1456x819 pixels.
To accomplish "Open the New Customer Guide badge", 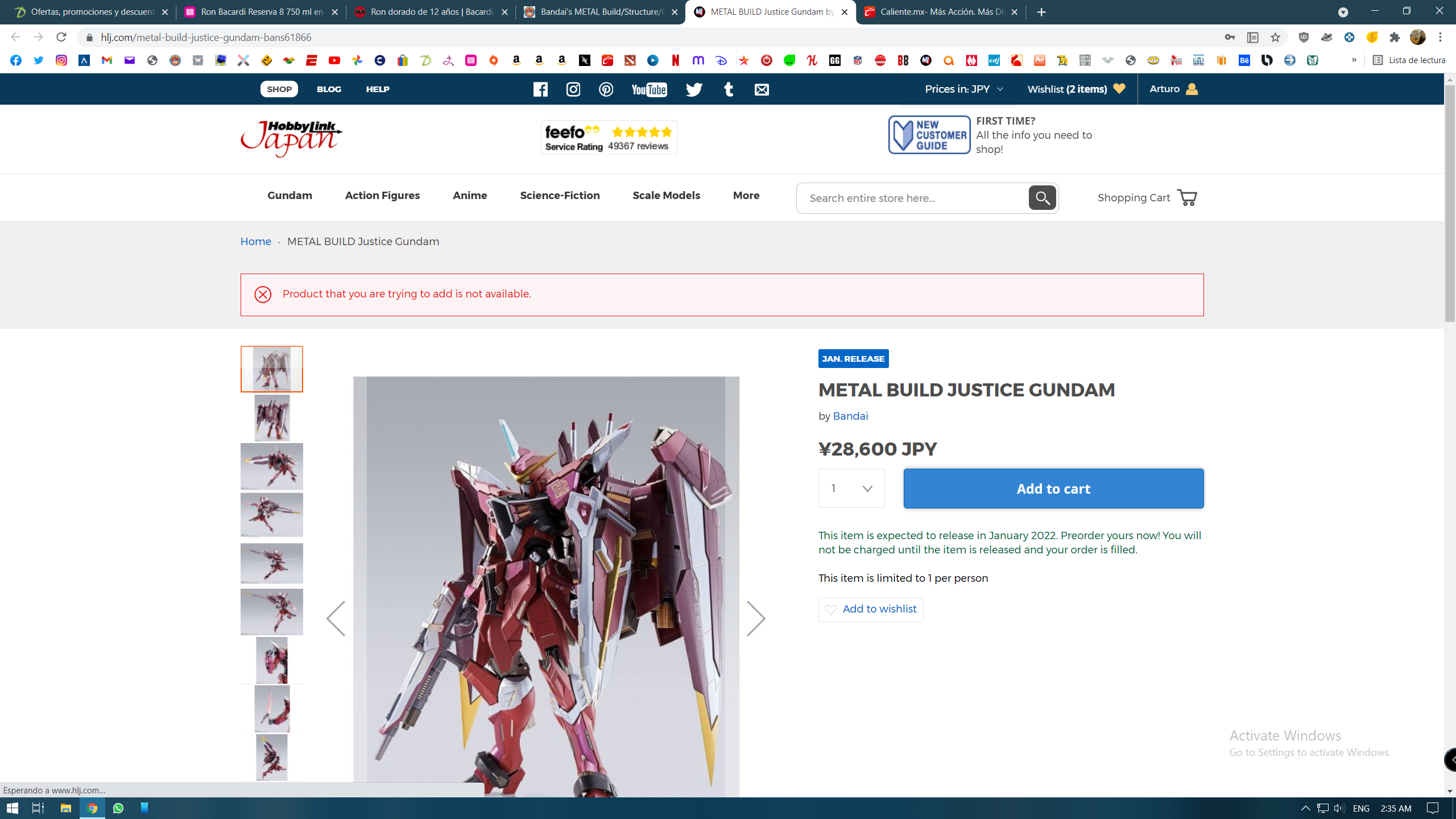I will (x=929, y=135).
